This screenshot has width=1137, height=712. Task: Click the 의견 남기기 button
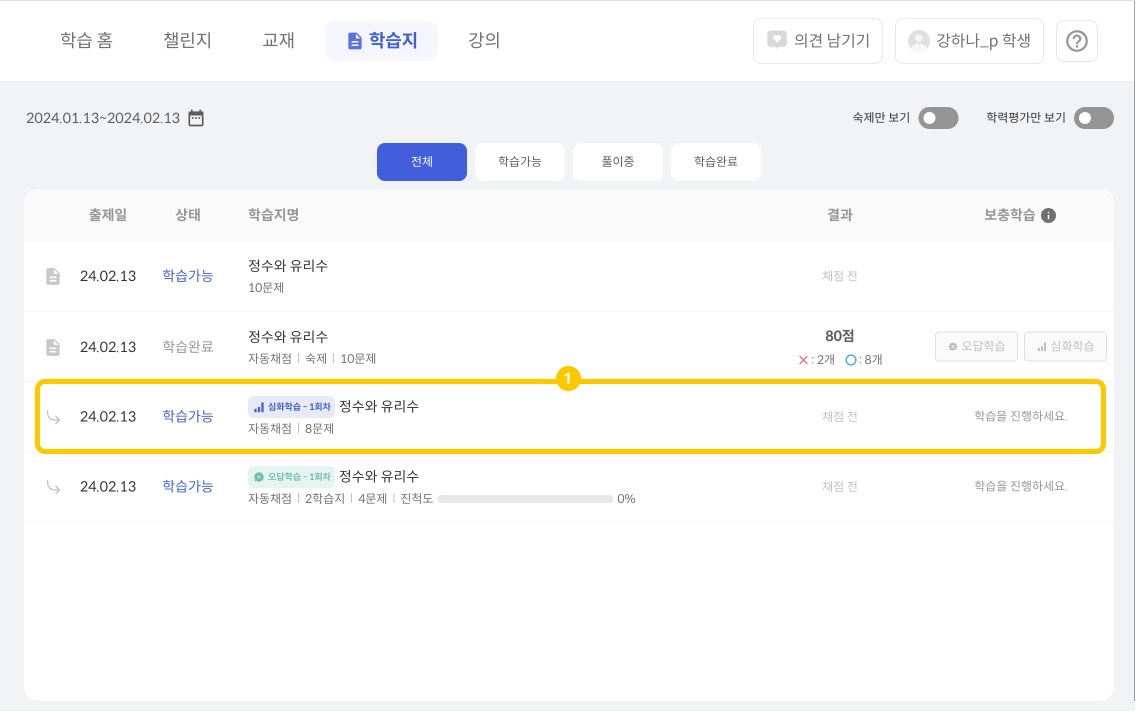coord(817,41)
